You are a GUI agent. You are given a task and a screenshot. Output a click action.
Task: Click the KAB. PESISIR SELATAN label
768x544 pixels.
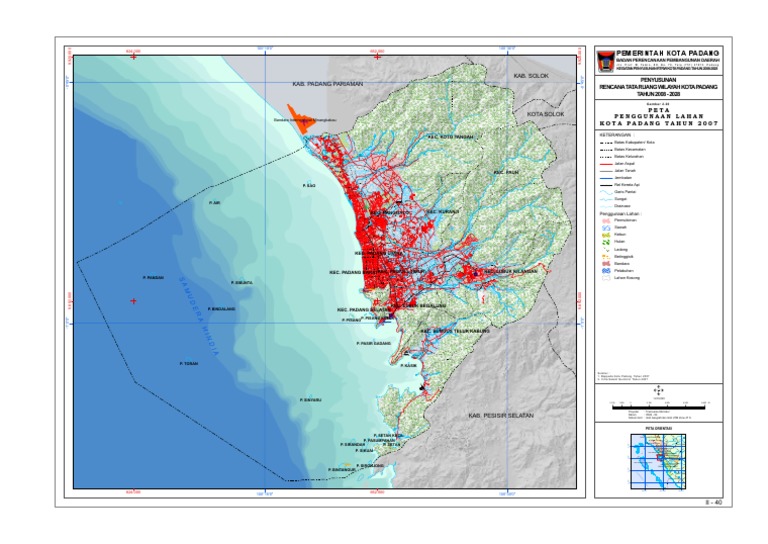pyautogui.click(x=501, y=416)
